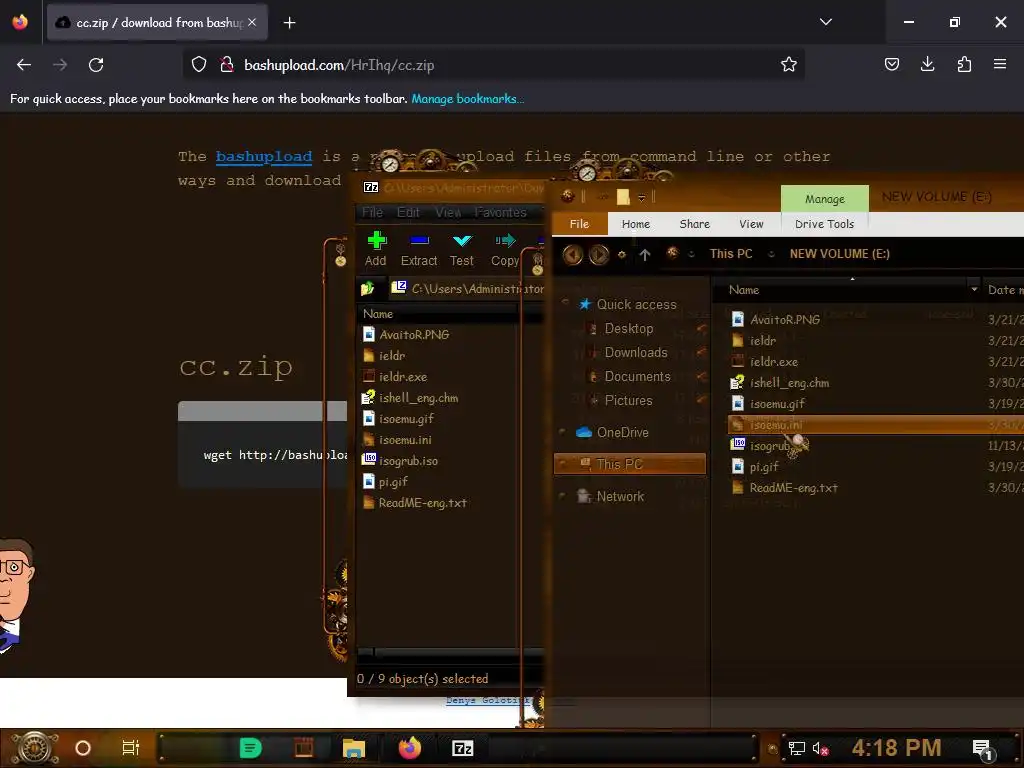Open the Explorer File tab
The width and height of the screenshot is (1024, 768).
579,224
